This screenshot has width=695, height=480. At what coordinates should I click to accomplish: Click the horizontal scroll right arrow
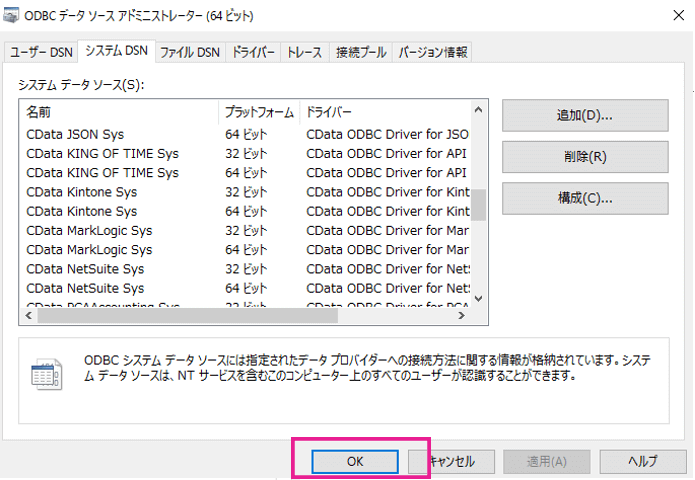tap(461, 316)
